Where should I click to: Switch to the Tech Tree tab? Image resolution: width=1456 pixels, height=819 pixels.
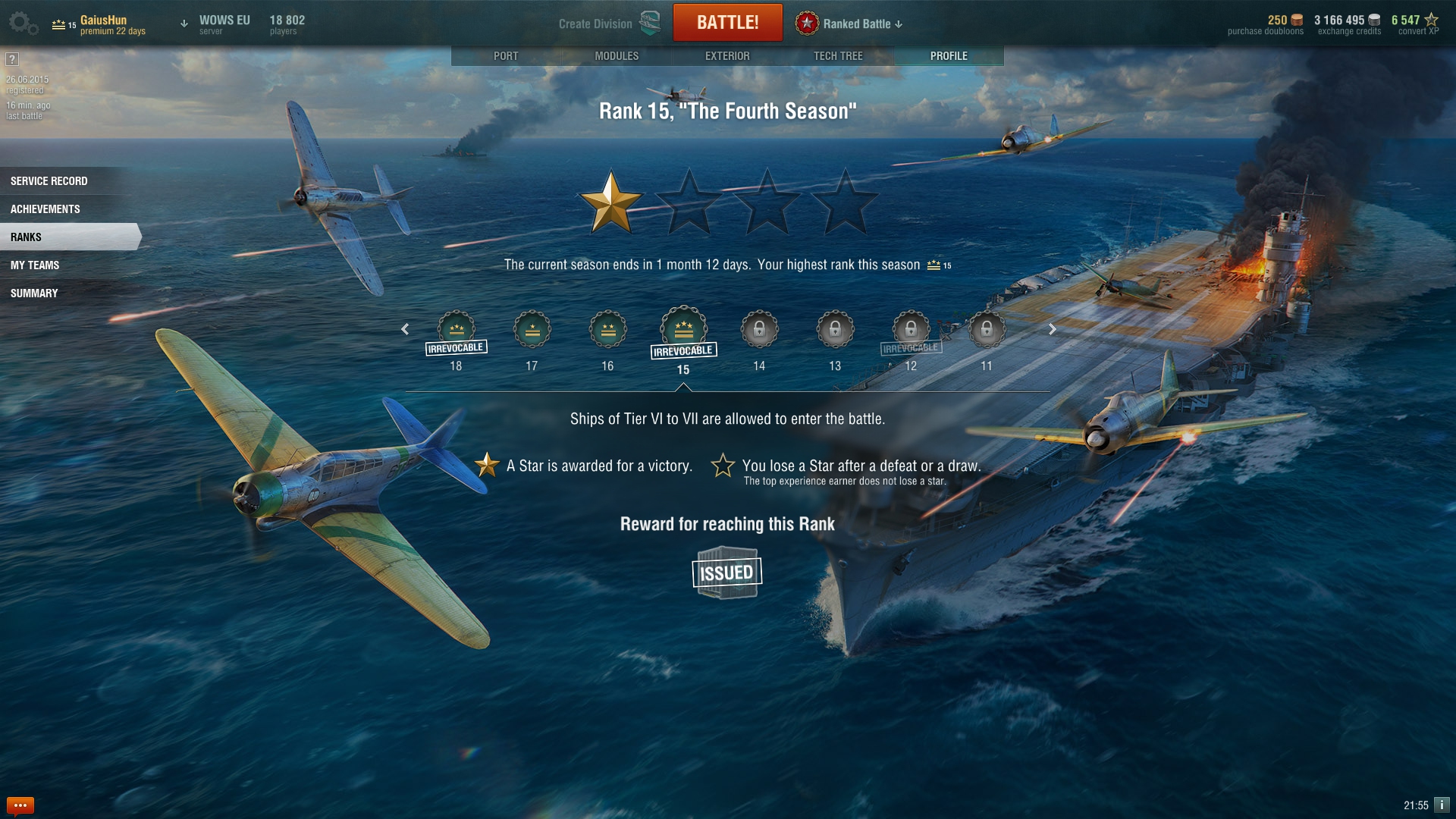tap(838, 56)
